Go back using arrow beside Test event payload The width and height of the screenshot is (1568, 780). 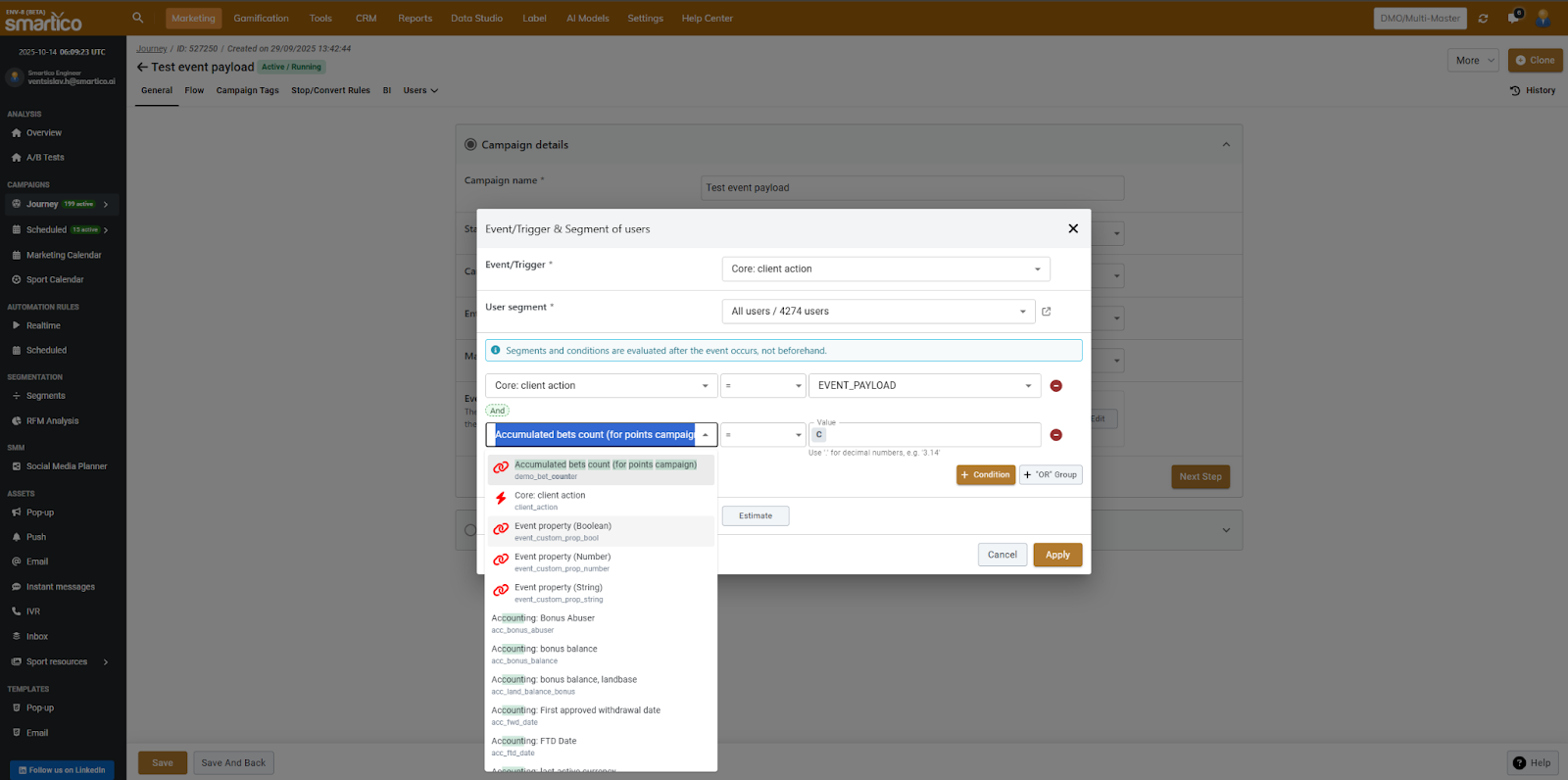pyautogui.click(x=142, y=68)
